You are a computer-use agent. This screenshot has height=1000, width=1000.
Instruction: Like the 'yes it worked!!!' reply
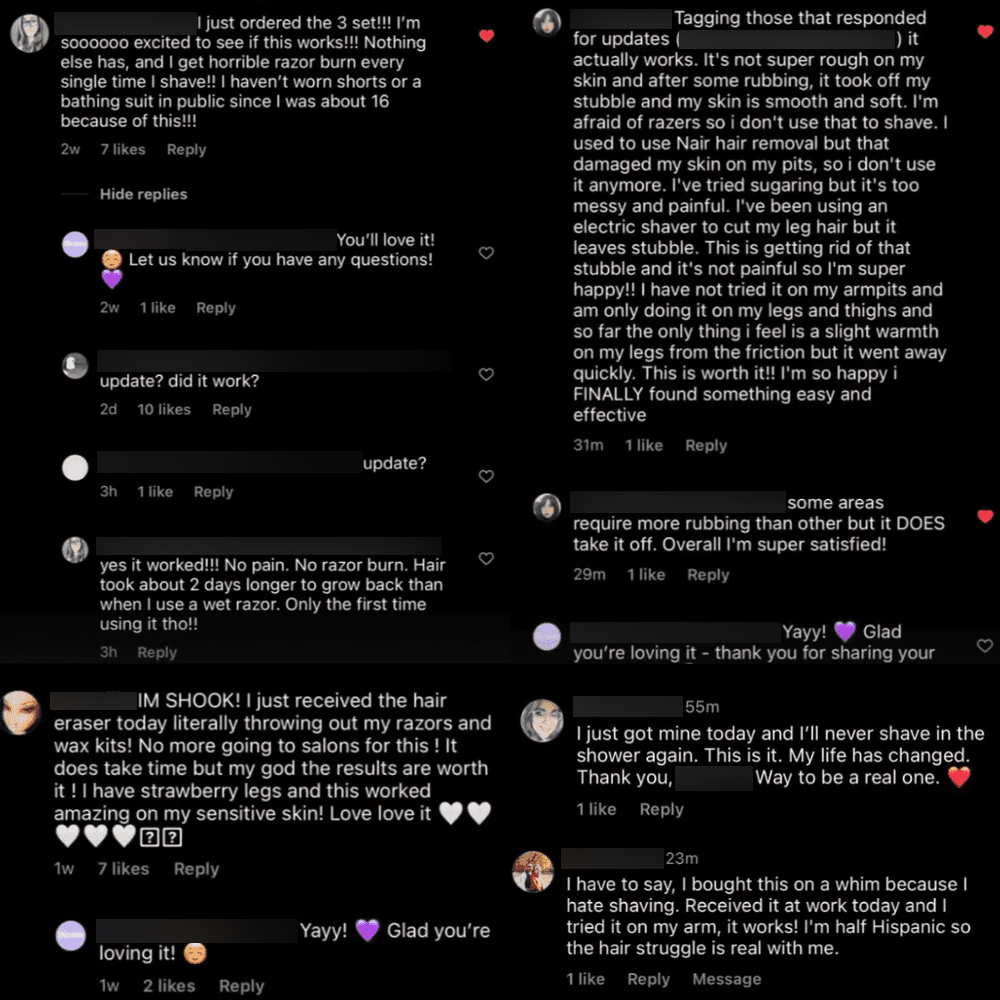click(x=486, y=558)
